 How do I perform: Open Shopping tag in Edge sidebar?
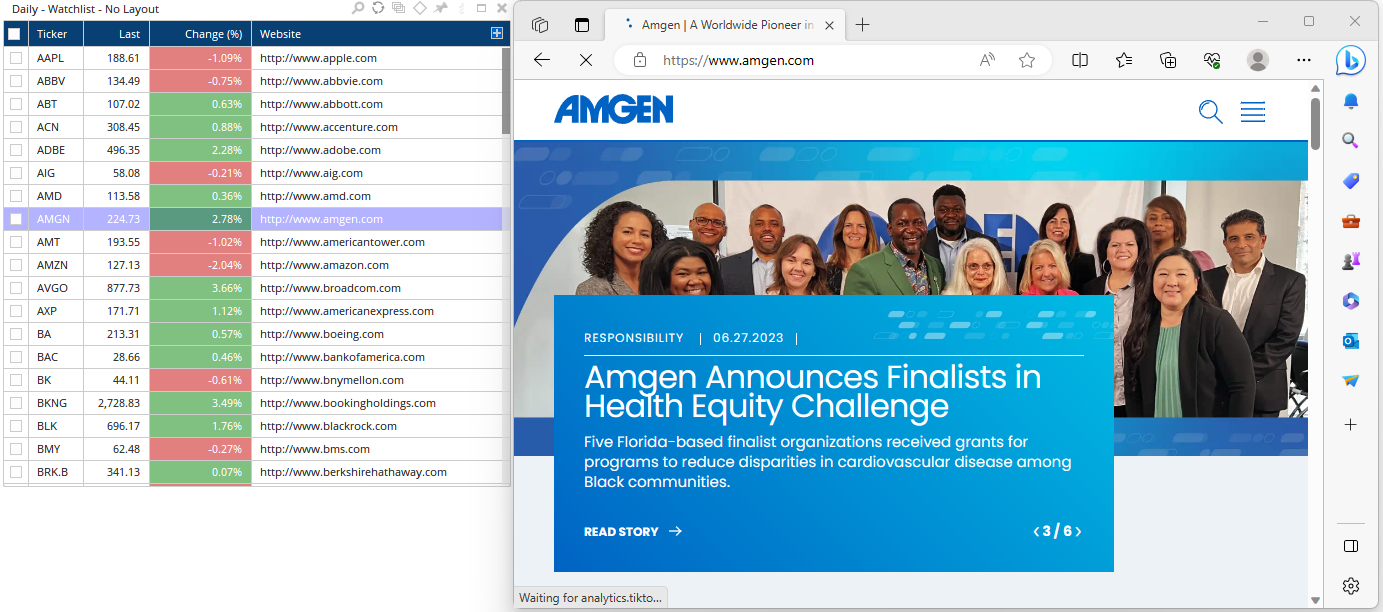(1351, 181)
